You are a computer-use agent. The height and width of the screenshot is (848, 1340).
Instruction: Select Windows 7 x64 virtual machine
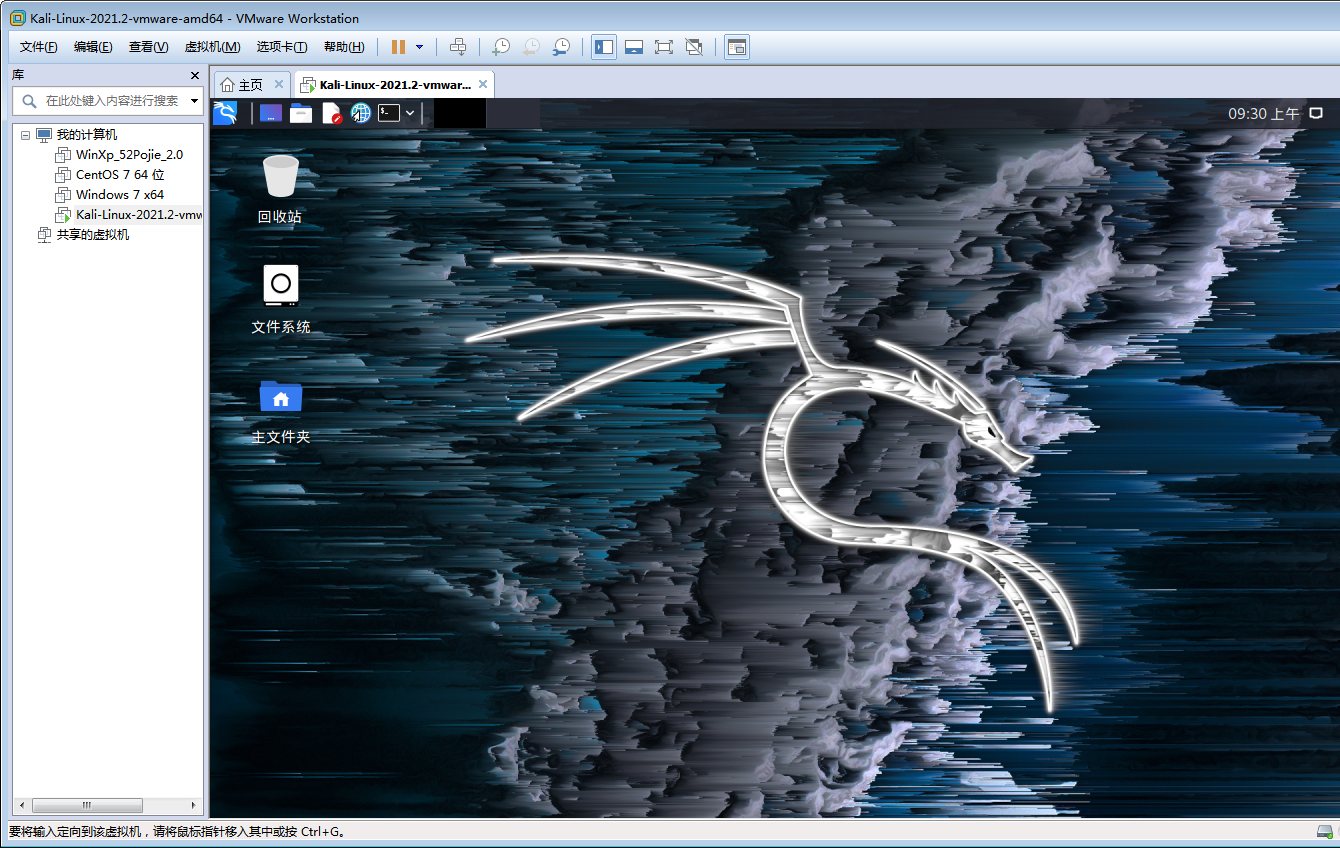120,195
